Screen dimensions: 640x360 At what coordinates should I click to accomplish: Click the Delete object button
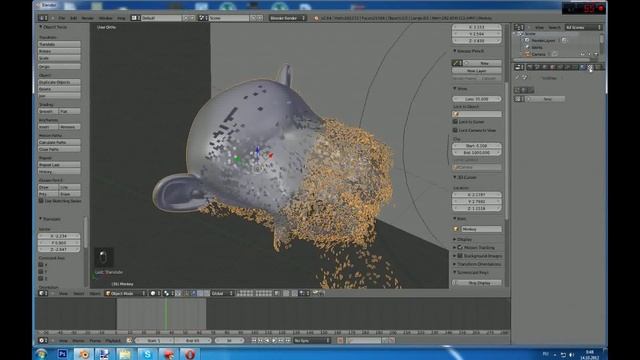click(59, 89)
